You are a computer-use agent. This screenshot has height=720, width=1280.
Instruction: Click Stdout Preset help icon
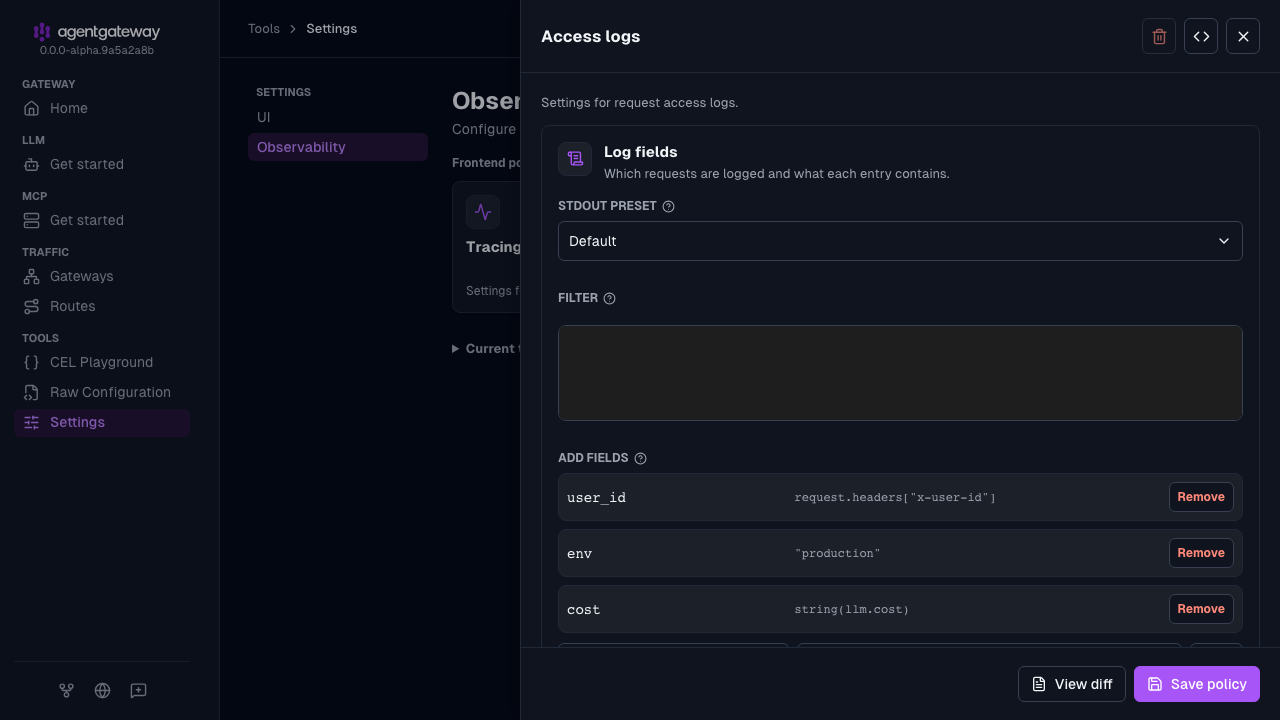pyautogui.click(x=669, y=206)
